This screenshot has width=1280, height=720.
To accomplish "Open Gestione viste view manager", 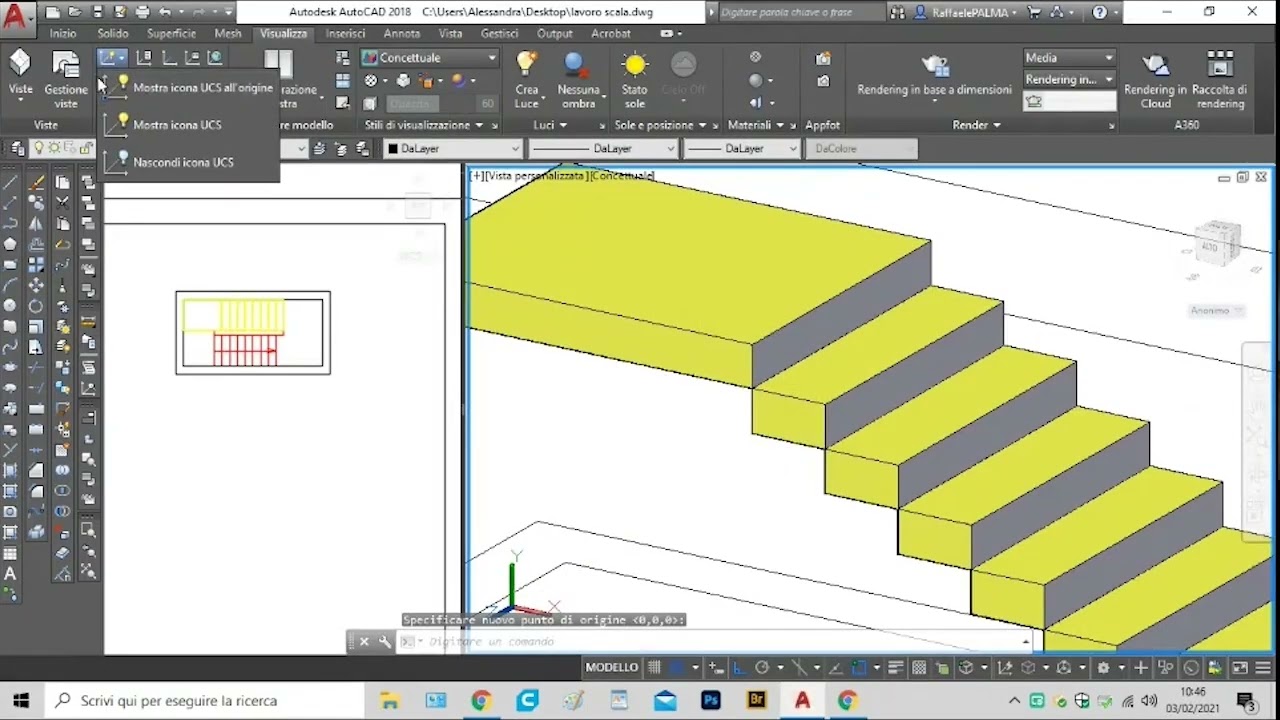I will (65, 79).
